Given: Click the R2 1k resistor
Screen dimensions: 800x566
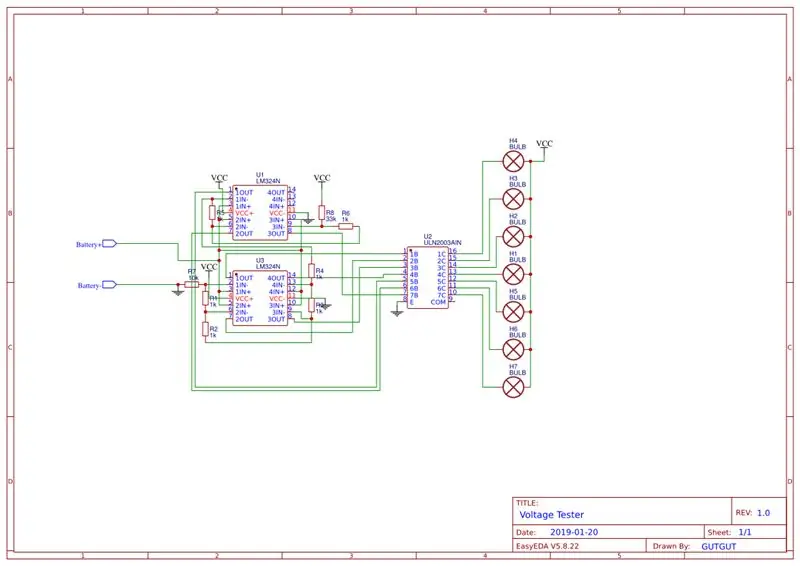Looking at the screenshot, I should [206, 329].
